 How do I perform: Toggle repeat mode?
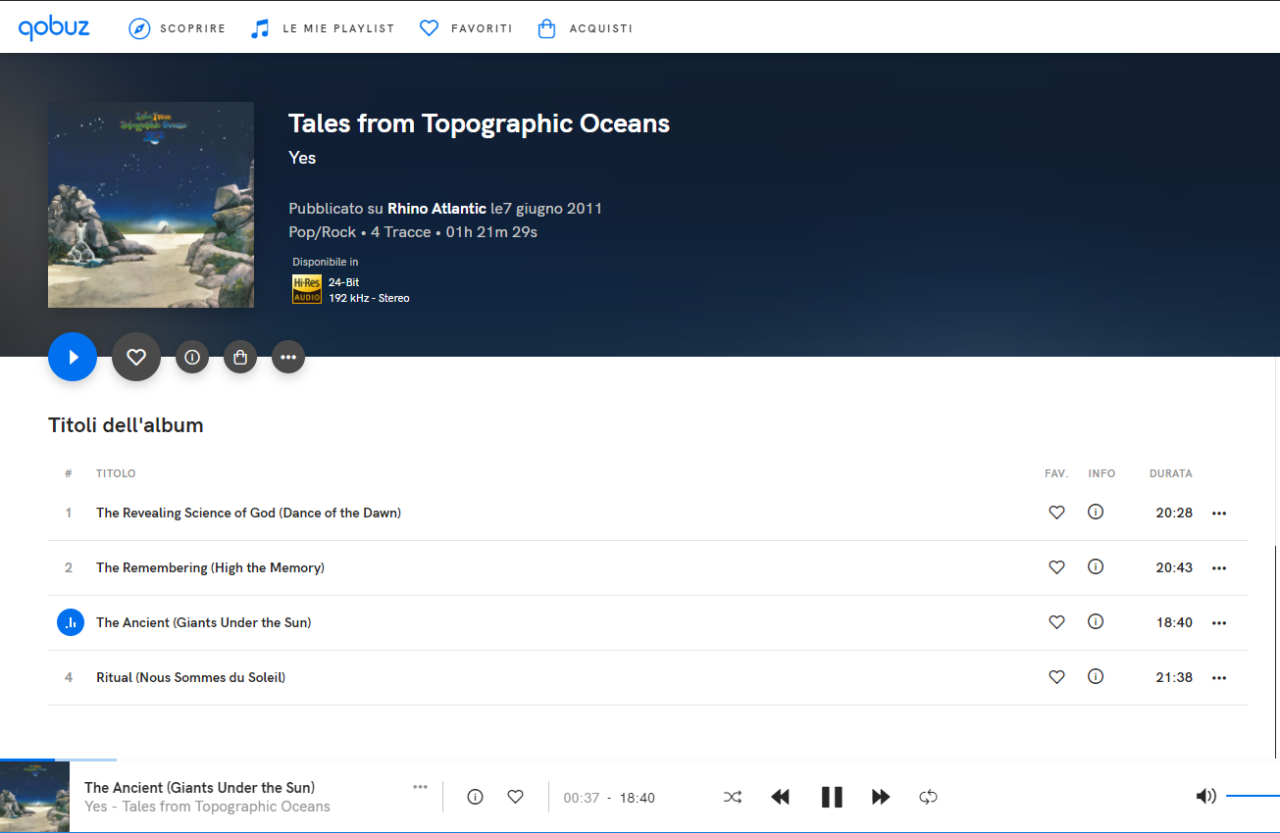point(928,797)
